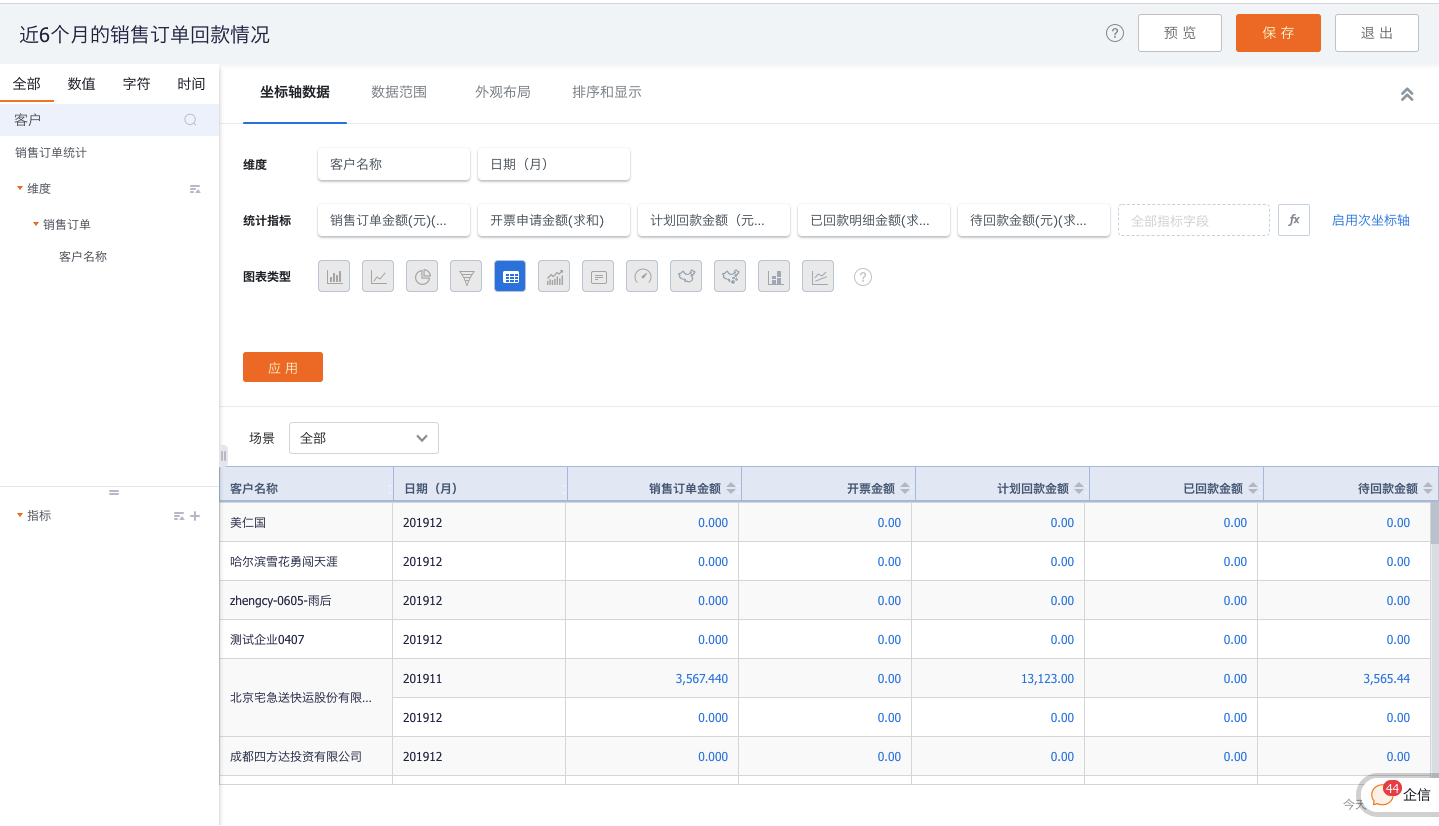Open the 待回款金额(元) metric chip
Viewport: 1439px width, 826px height.
pyautogui.click(x=1034, y=220)
